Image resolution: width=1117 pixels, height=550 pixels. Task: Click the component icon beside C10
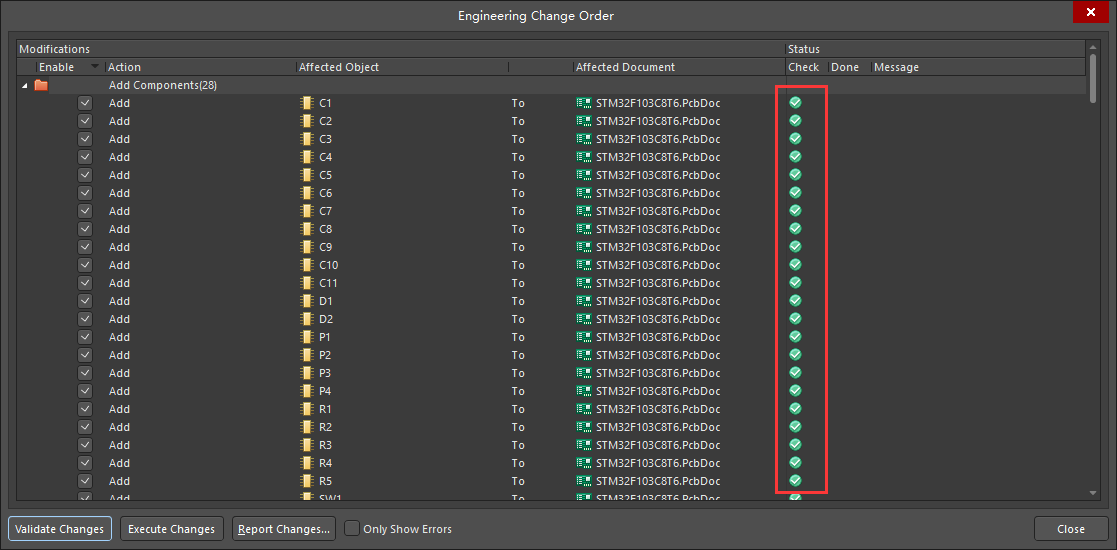307,265
